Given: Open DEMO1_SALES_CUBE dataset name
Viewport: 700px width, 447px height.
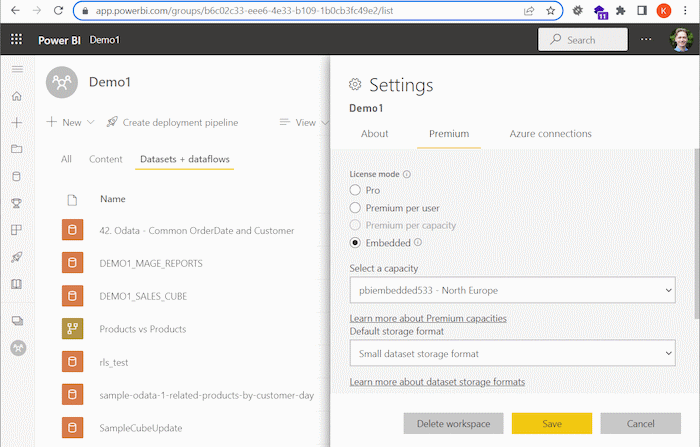Looking at the screenshot, I should [x=143, y=296].
